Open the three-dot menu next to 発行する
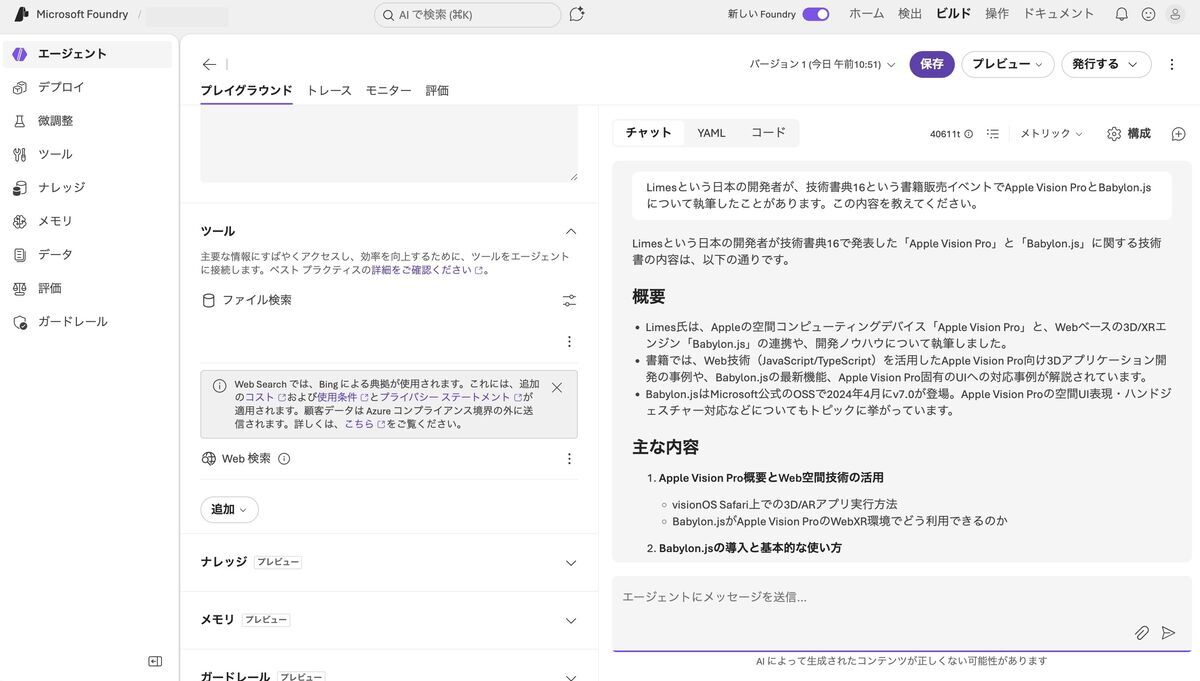Image resolution: width=1200 pixels, height=681 pixels. coord(1172,64)
